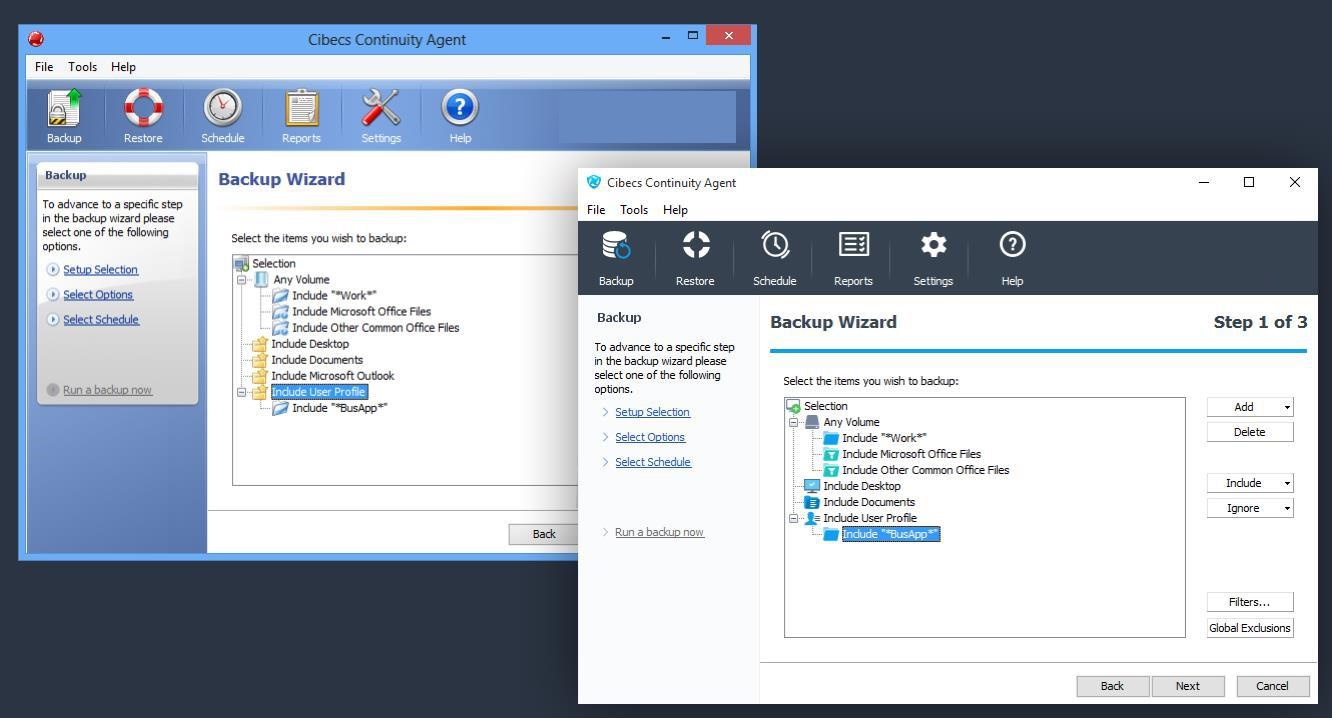Screen dimensions: 1332x718
Task: Click the Next button
Action: pos(1187,686)
